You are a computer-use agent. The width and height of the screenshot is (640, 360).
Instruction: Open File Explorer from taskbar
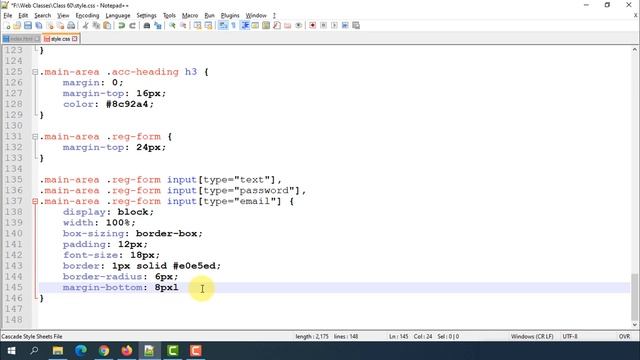[58, 351]
